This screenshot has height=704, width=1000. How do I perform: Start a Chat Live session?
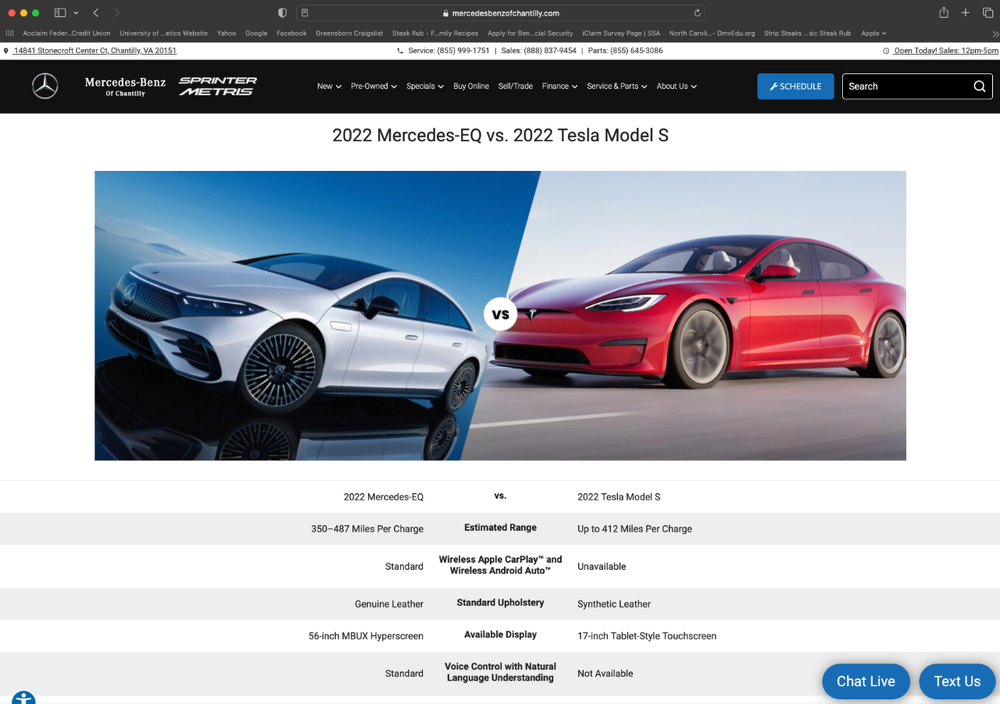865,681
